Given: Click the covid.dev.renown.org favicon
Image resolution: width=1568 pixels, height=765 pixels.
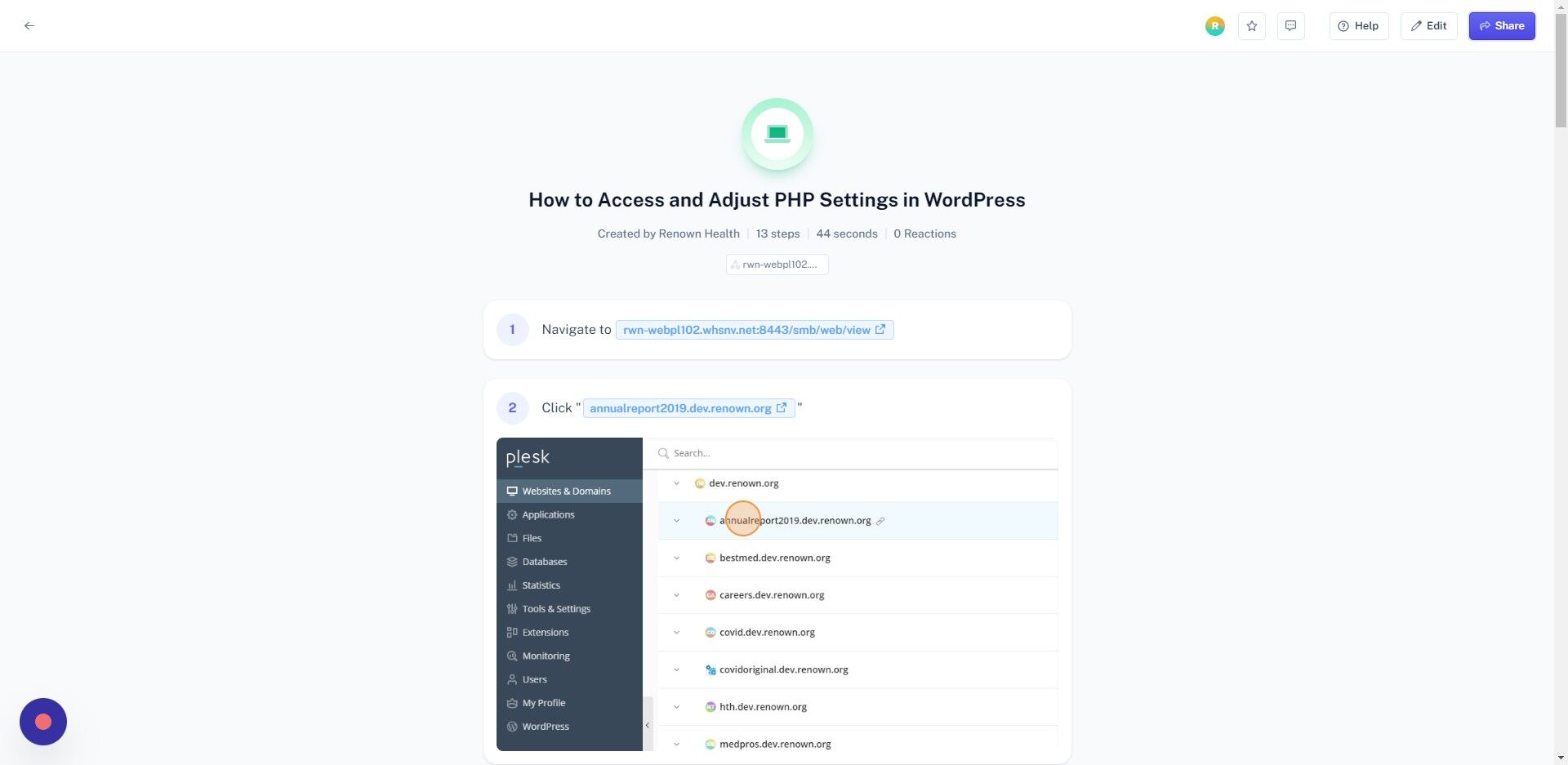Looking at the screenshot, I should pos(710,633).
